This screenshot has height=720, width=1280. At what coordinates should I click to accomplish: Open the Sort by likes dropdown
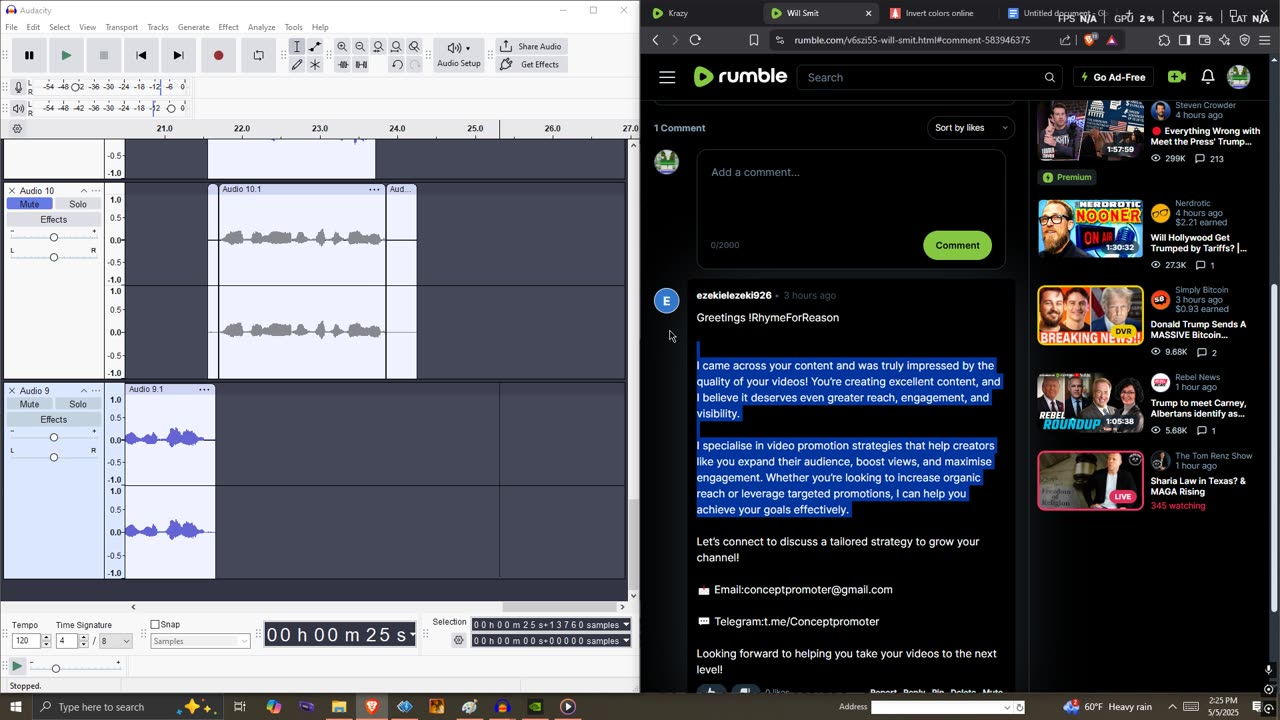(969, 127)
